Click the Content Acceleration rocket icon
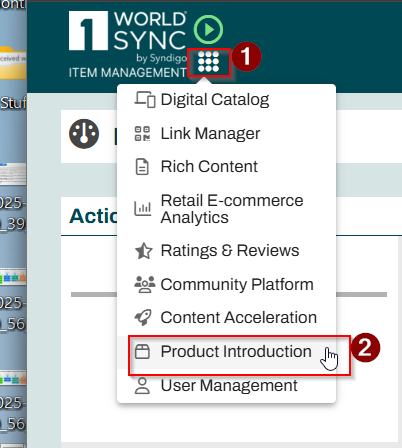The image size is (402, 448). [x=143, y=317]
